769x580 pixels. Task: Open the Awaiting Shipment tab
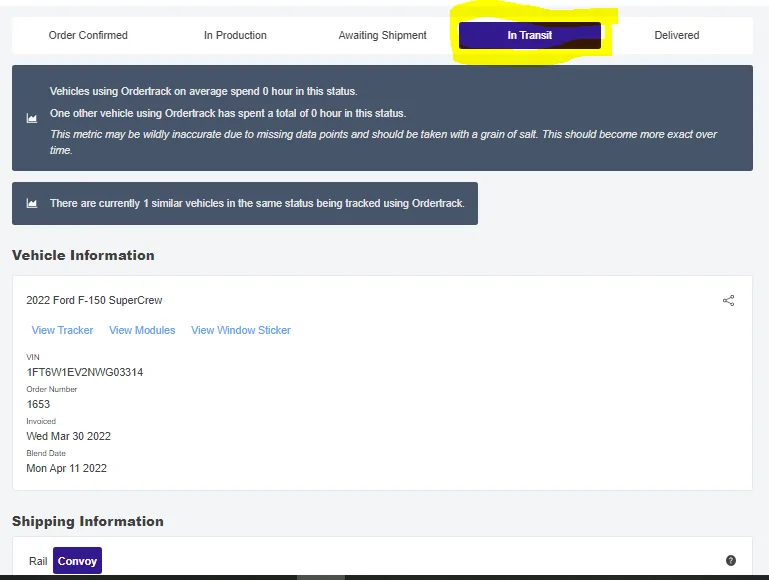coord(382,35)
